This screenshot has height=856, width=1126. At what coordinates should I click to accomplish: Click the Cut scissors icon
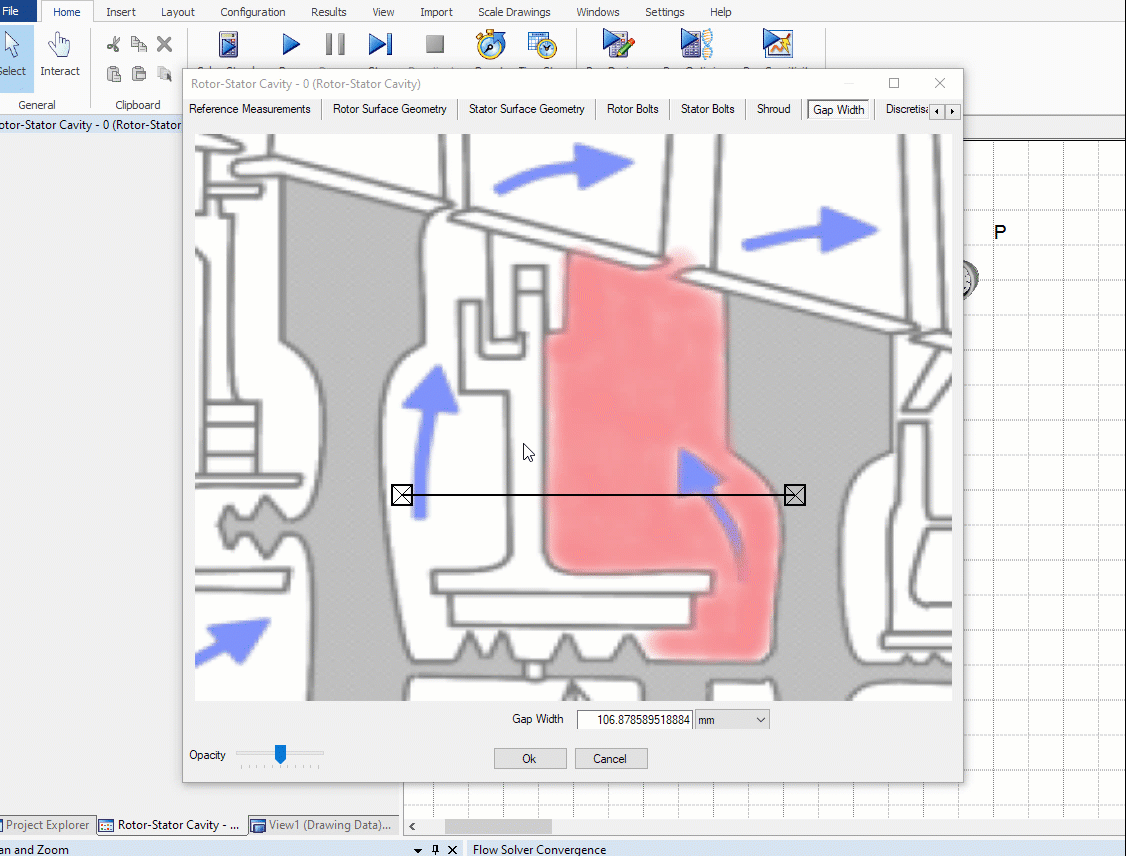click(113, 44)
